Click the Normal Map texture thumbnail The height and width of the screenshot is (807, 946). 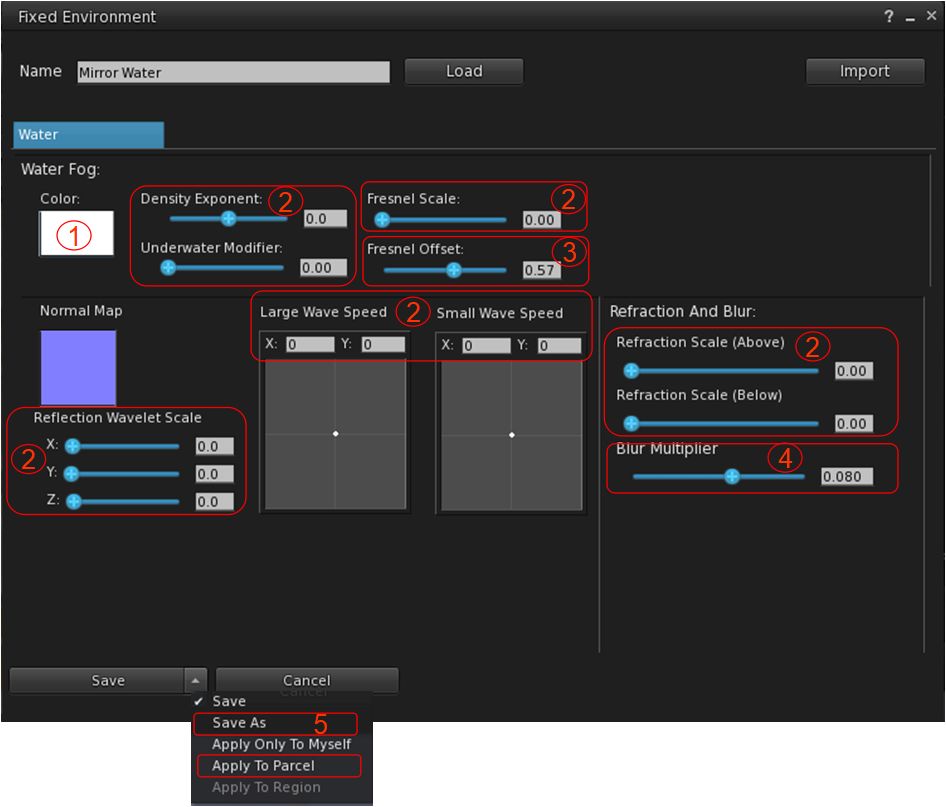(x=78, y=367)
